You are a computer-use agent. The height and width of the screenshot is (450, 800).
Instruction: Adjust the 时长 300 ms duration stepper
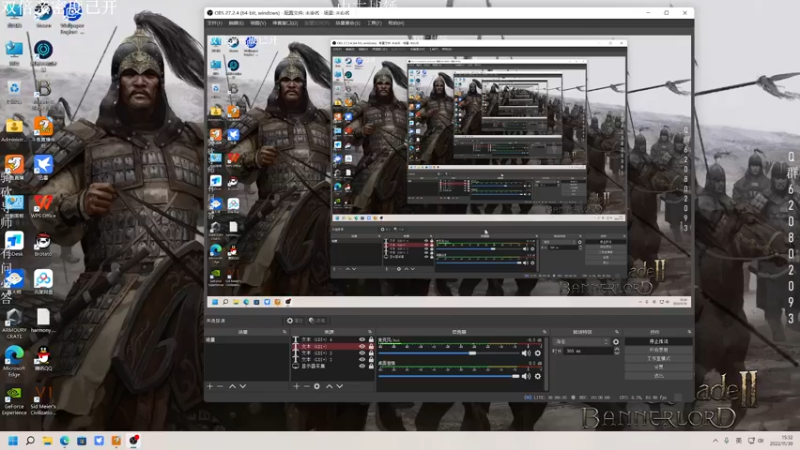pyautogui.click(x=617, y=351)
